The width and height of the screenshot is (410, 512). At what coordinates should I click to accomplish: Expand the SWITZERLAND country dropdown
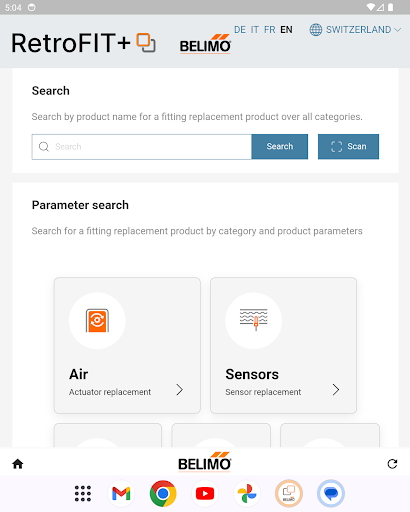pyautogui.click(x=355, y=30)
